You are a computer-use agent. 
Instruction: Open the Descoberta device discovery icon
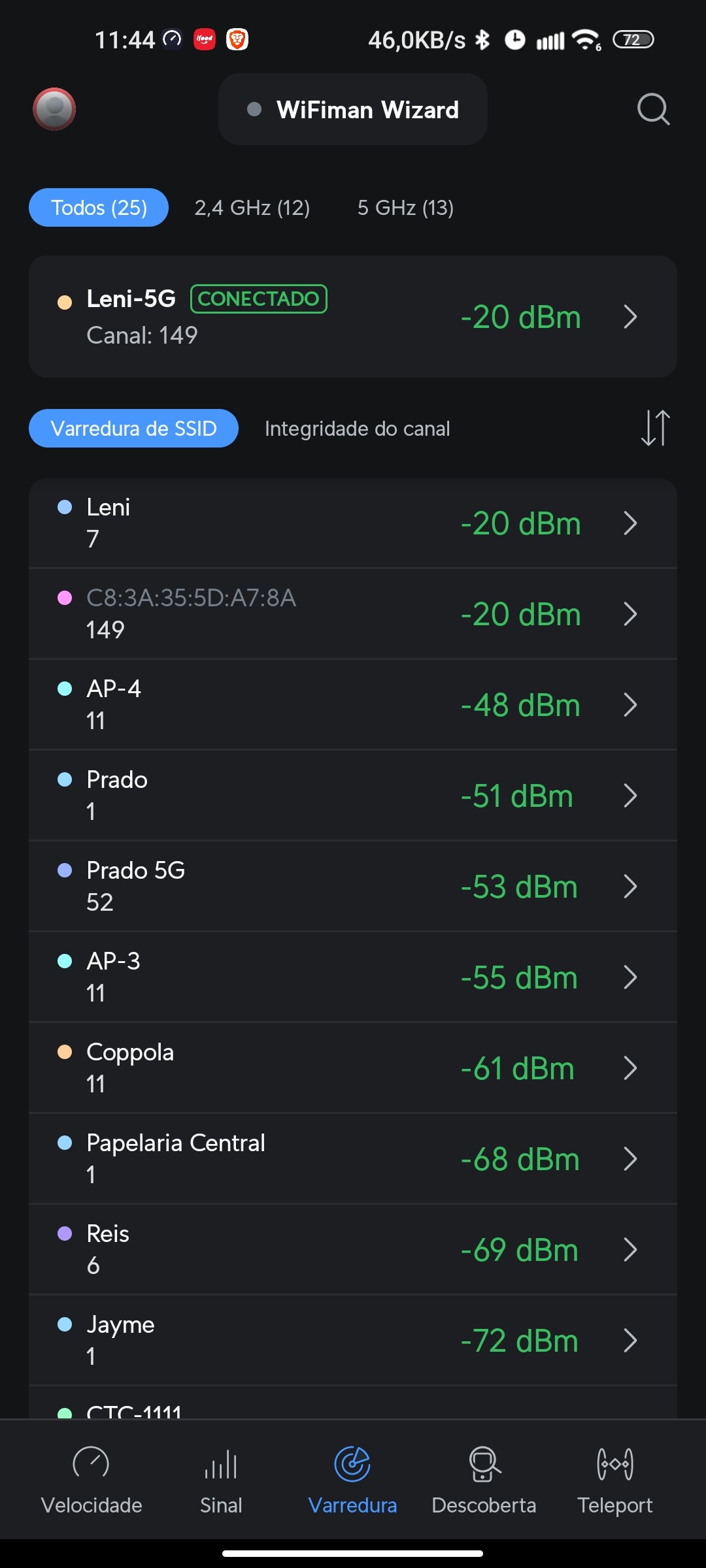tap(484, 1463)
